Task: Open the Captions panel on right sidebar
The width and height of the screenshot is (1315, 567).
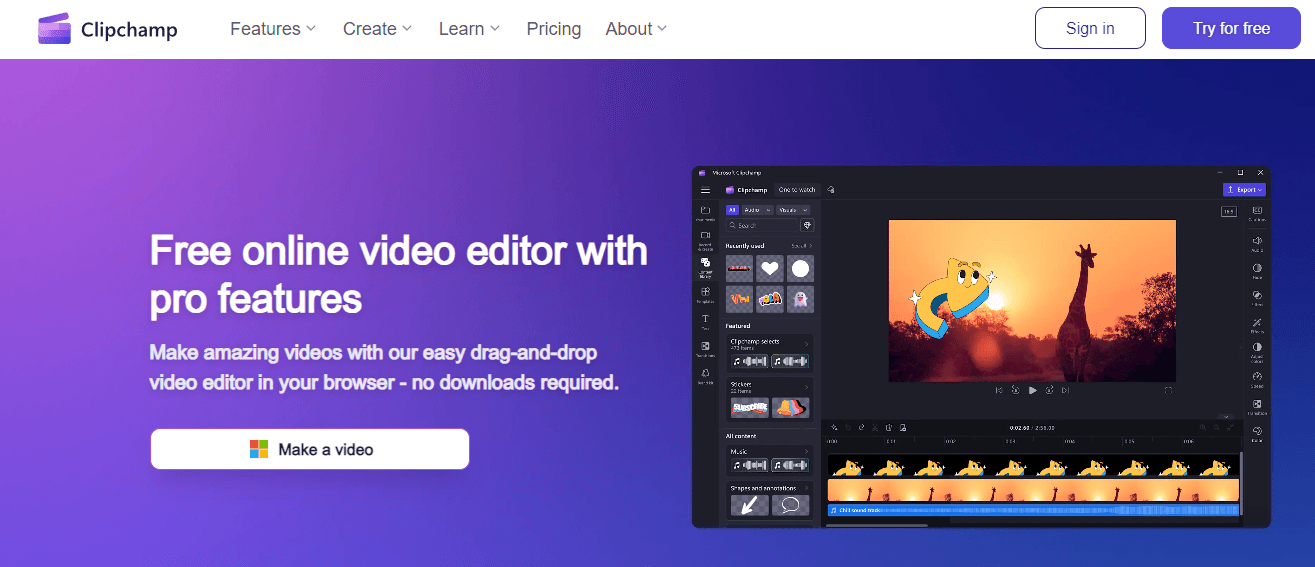Action: click(1257, 213)
